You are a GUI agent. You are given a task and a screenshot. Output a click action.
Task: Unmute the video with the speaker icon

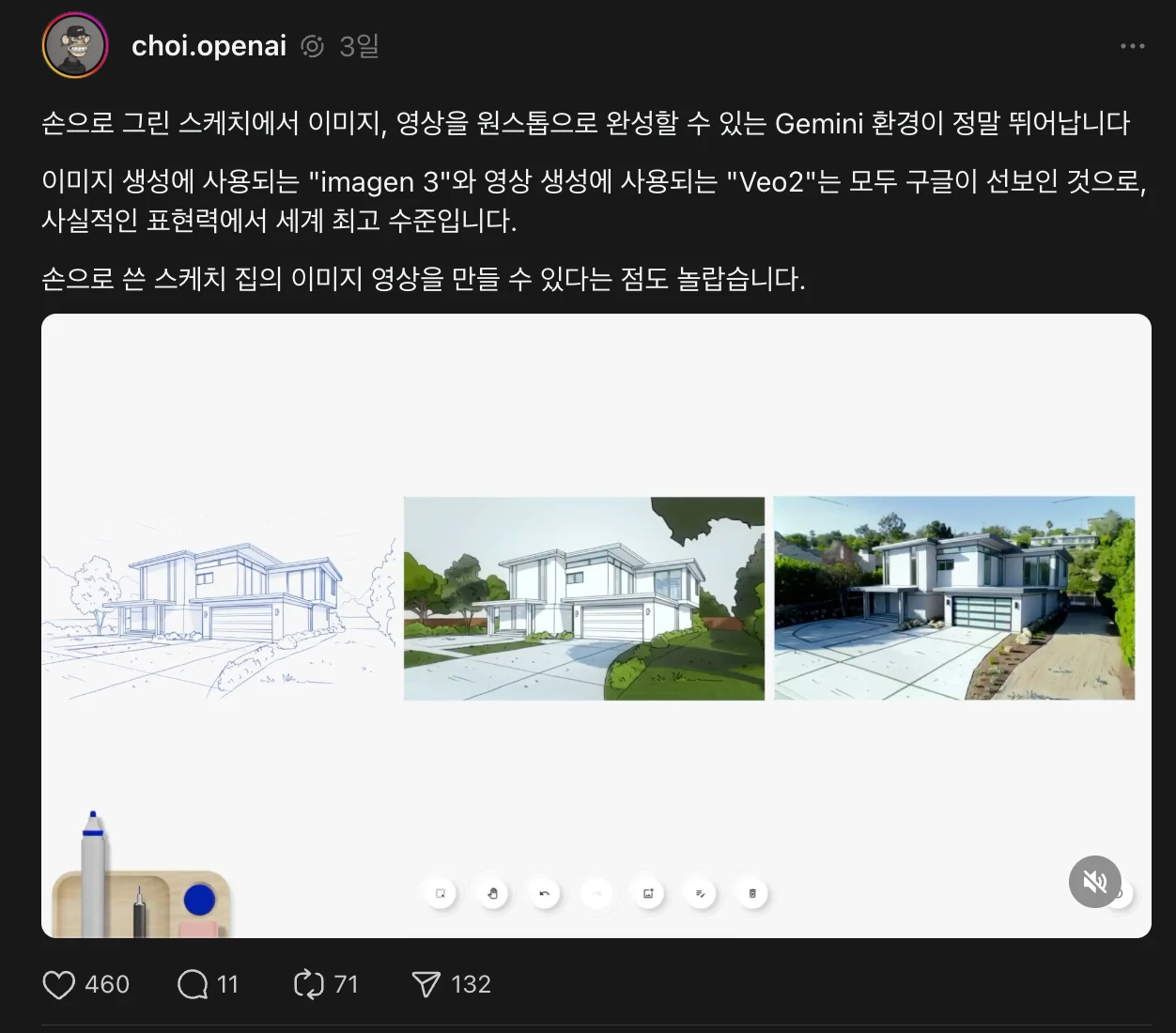[1095, 882]
